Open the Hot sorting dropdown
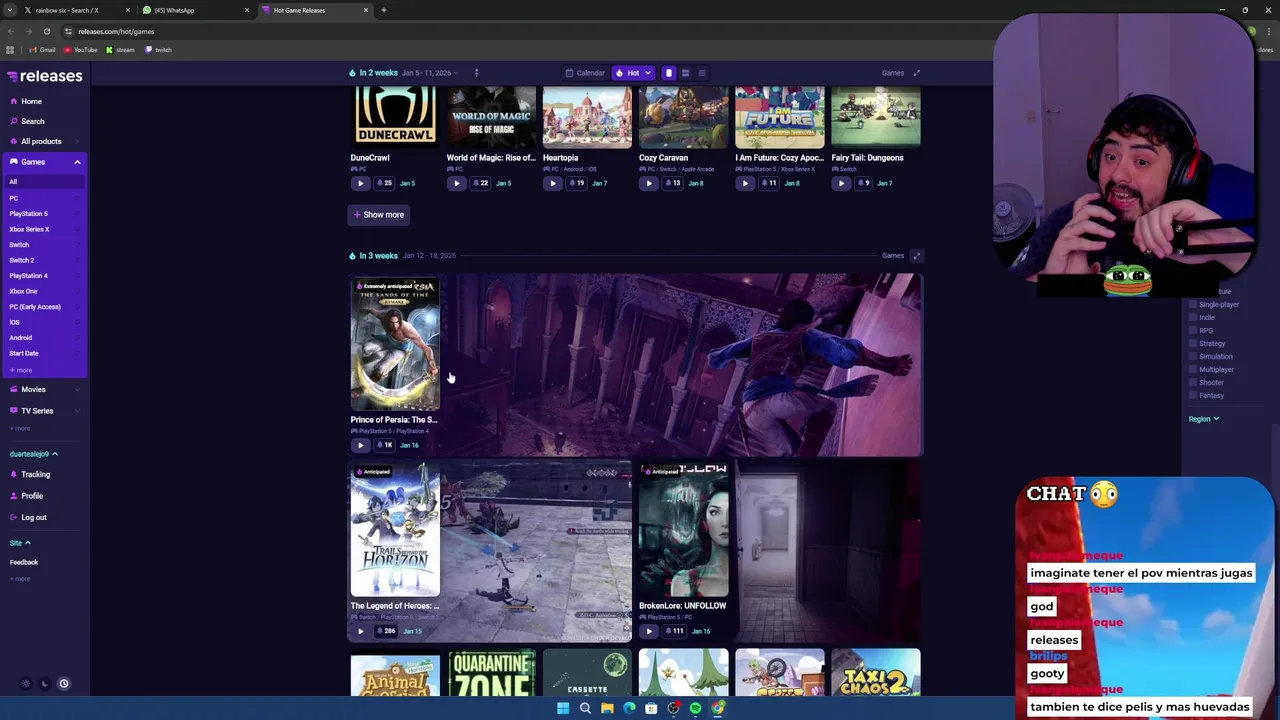Image resolution: width=1280 pixels, height=720 pixels. tap(633, 73)
